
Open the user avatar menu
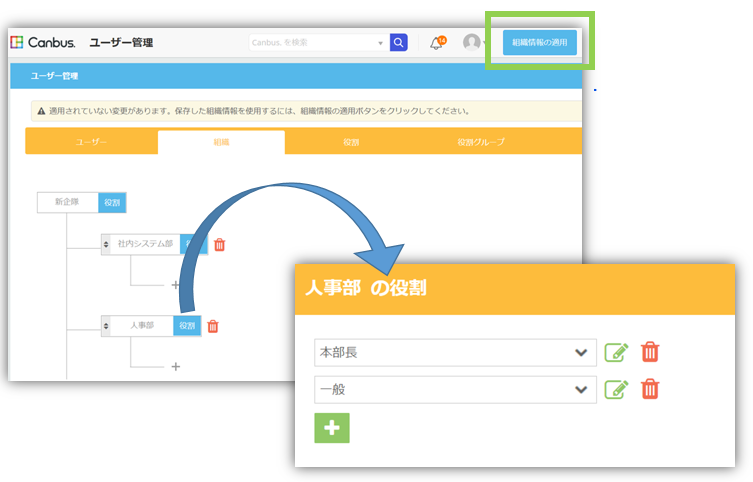point(472,42)
